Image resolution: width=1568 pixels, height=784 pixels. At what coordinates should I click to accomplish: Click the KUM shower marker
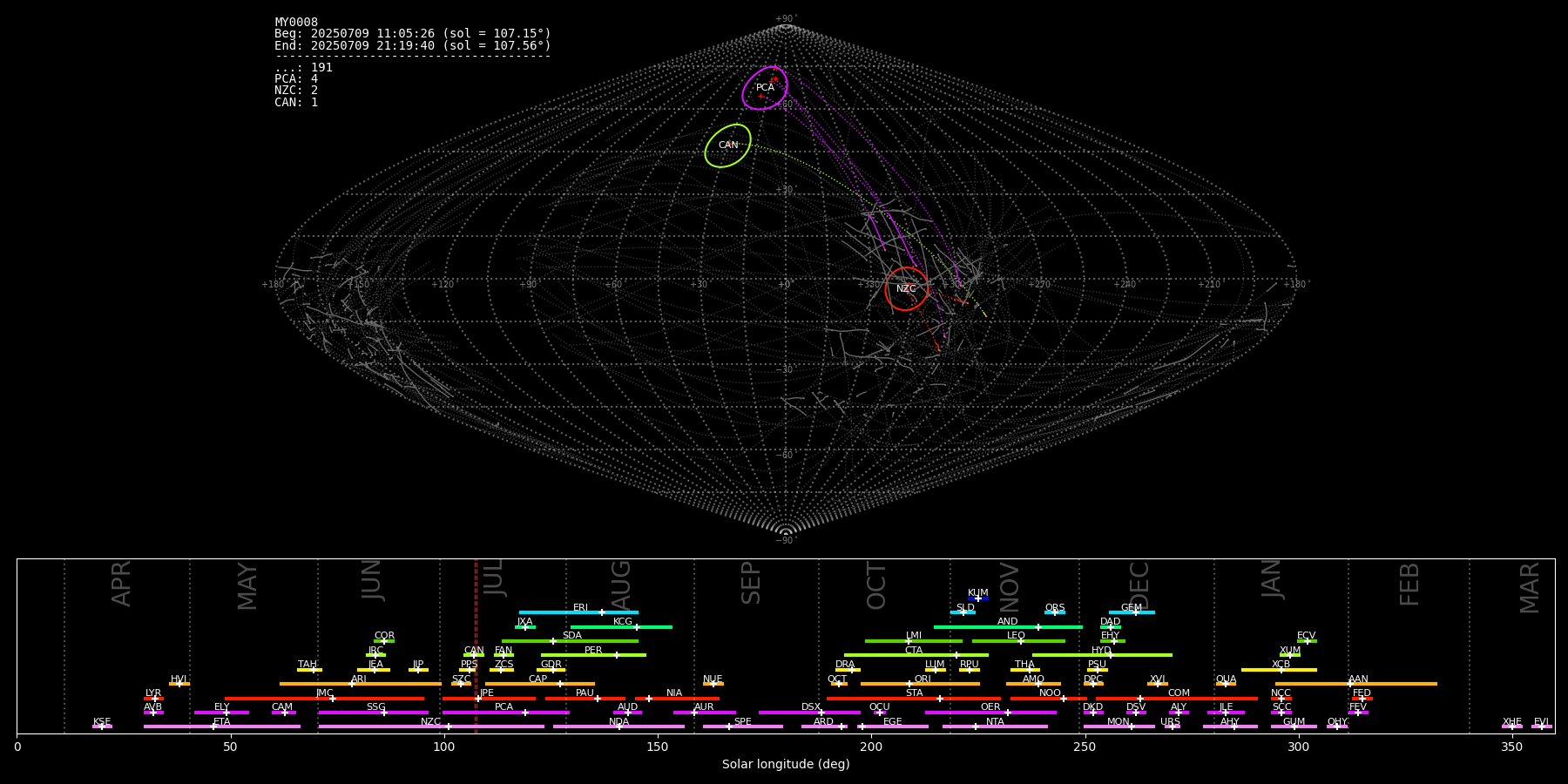(978, 598)
